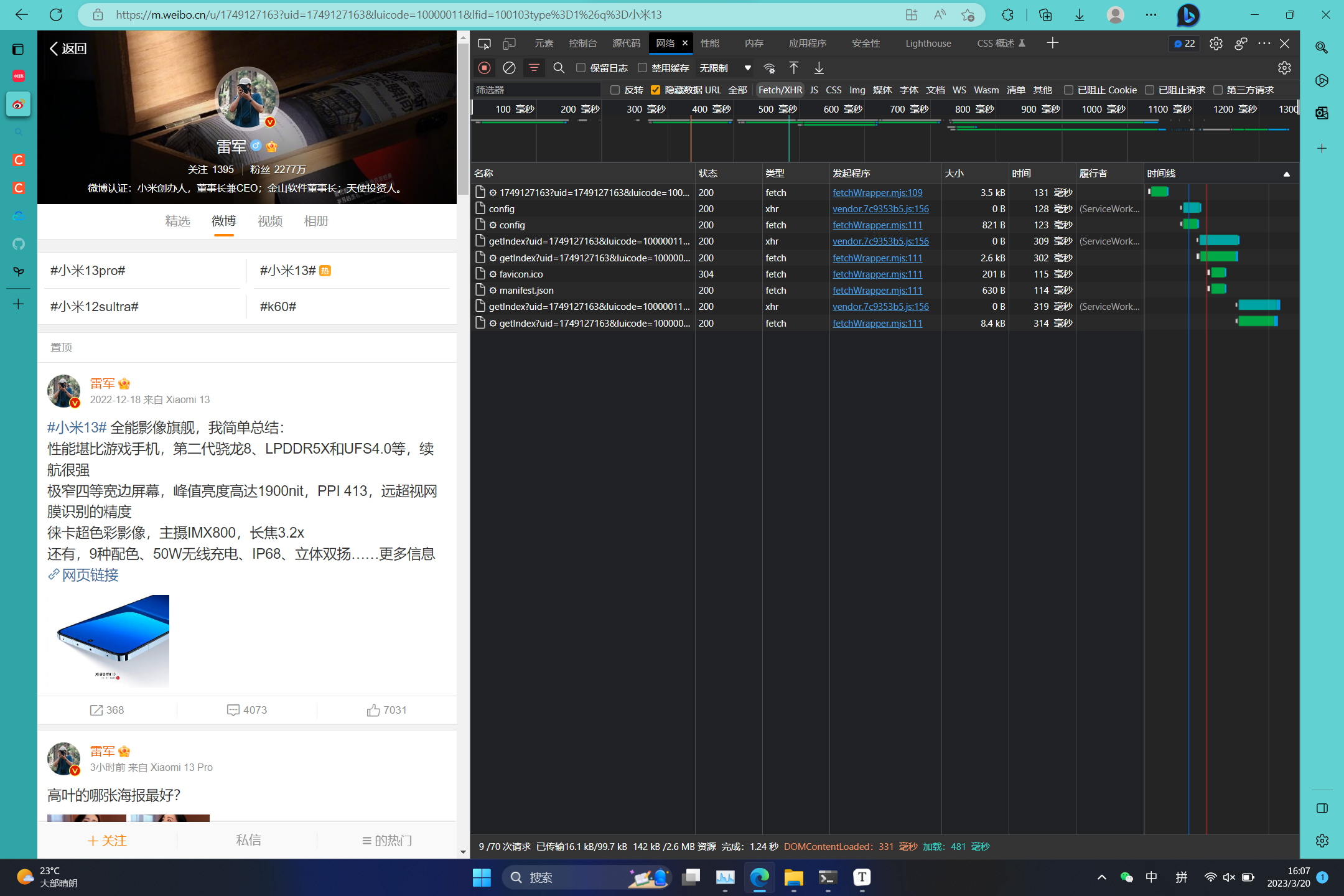Click 返回 back button
Image resolution: width=1344 pixels, height=896 pixels.
[68, 49]
